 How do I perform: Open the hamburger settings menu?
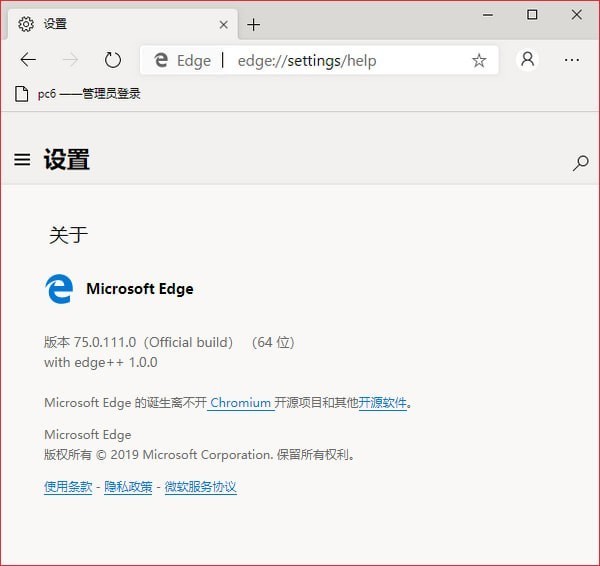[22, 160]
